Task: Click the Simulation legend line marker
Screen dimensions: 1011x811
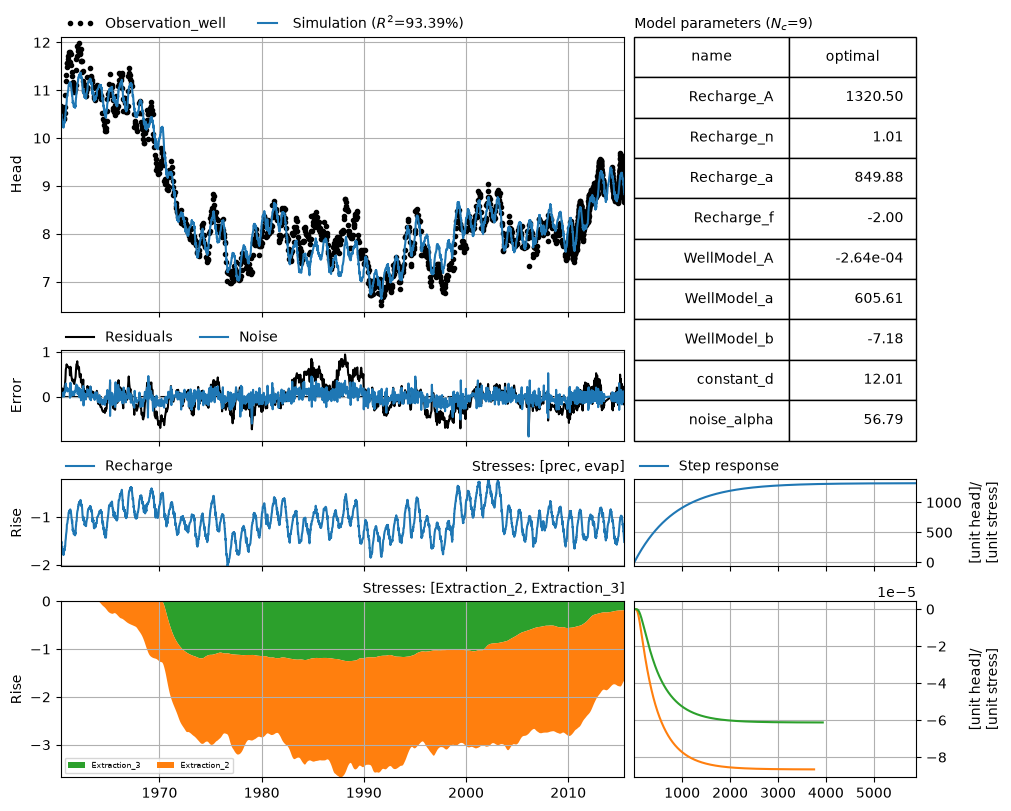Action: (267, 23)
